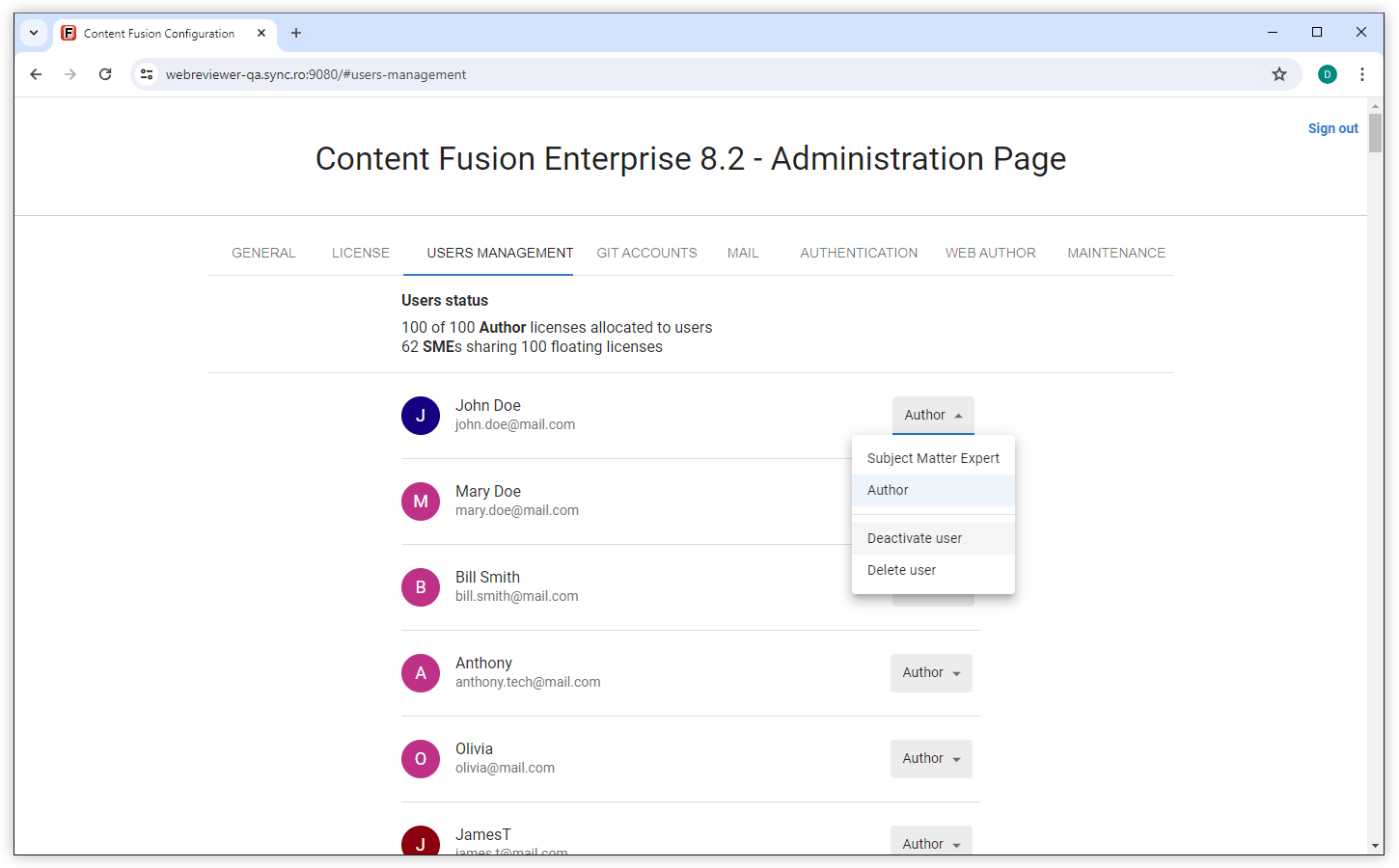Select Author option in role menu

tap(933, 490)
